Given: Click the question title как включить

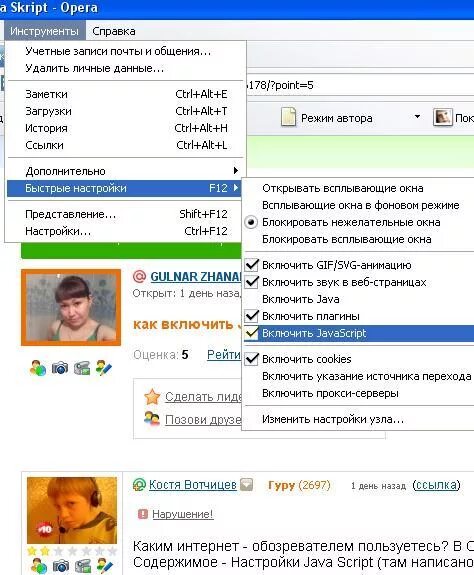Looking at the screenshot, I should point(187,325).
